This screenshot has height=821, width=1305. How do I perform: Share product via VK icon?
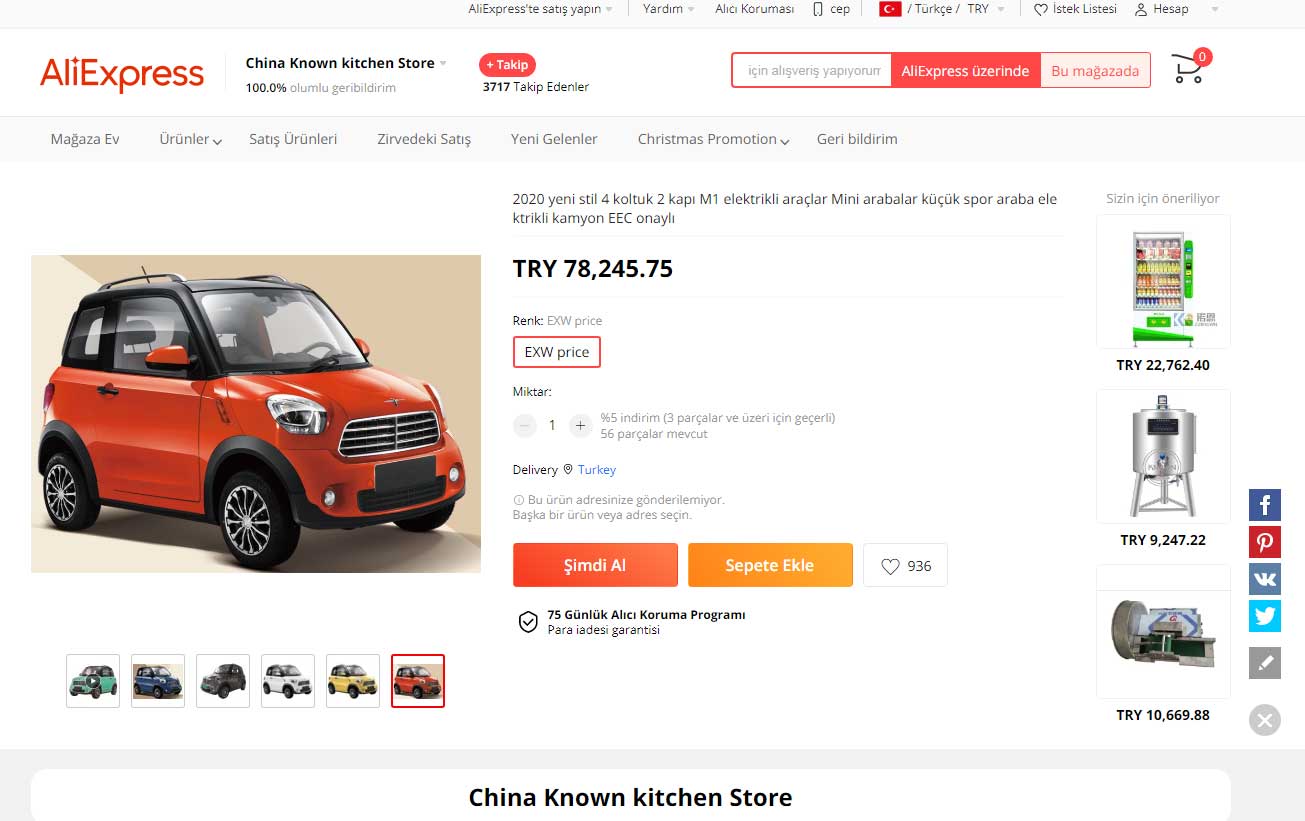pos(1265,579)
